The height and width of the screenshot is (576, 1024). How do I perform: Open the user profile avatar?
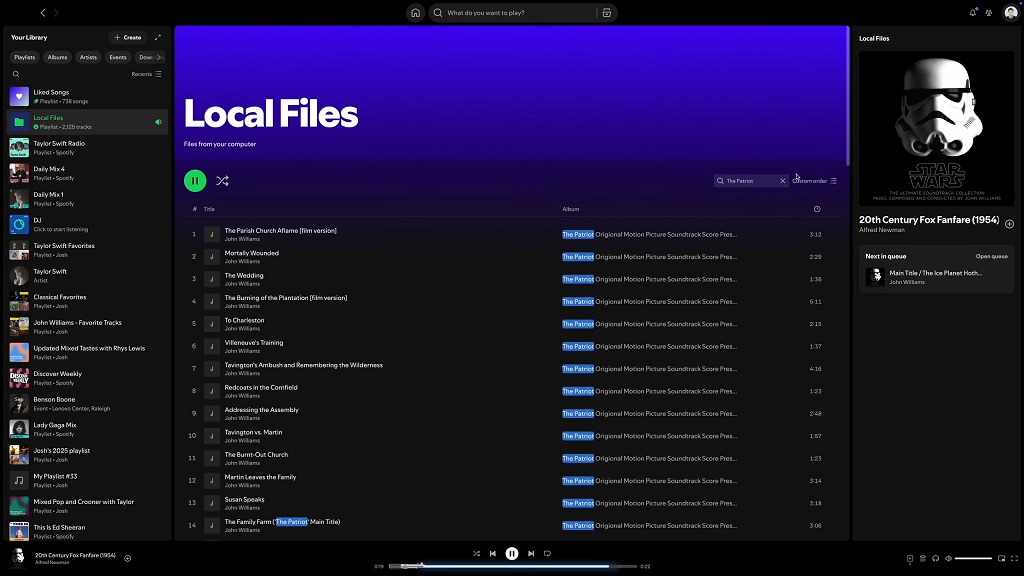[x=1010, y=12]
